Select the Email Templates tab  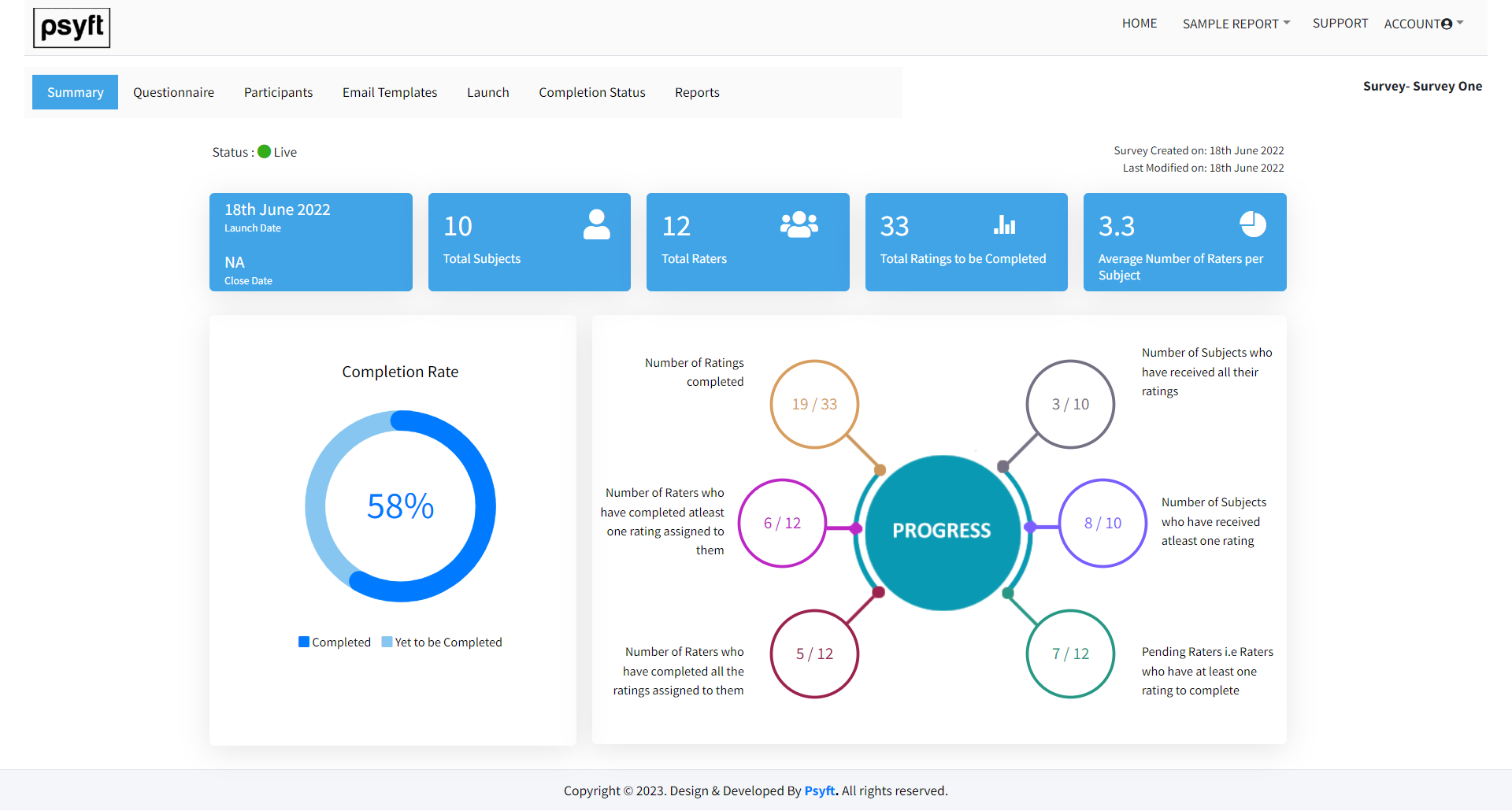click(389, 92)
